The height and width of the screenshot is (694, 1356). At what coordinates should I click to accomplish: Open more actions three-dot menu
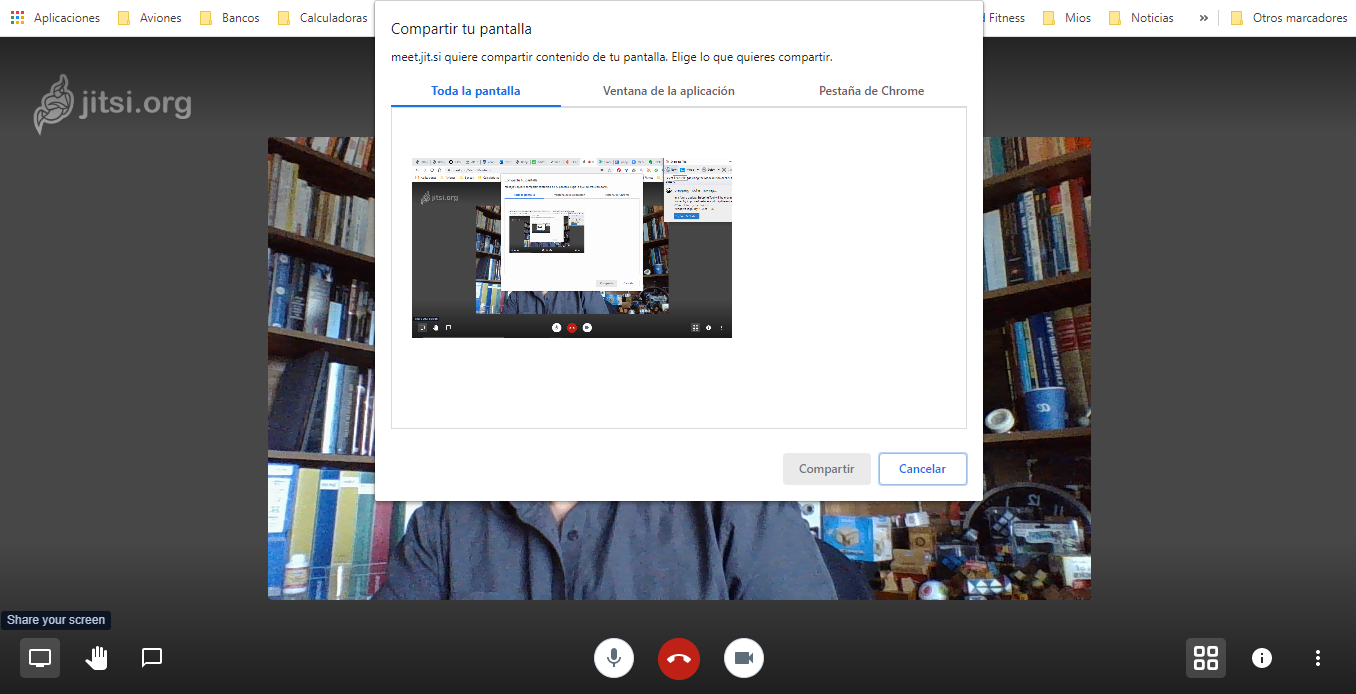click(1318, 658)
